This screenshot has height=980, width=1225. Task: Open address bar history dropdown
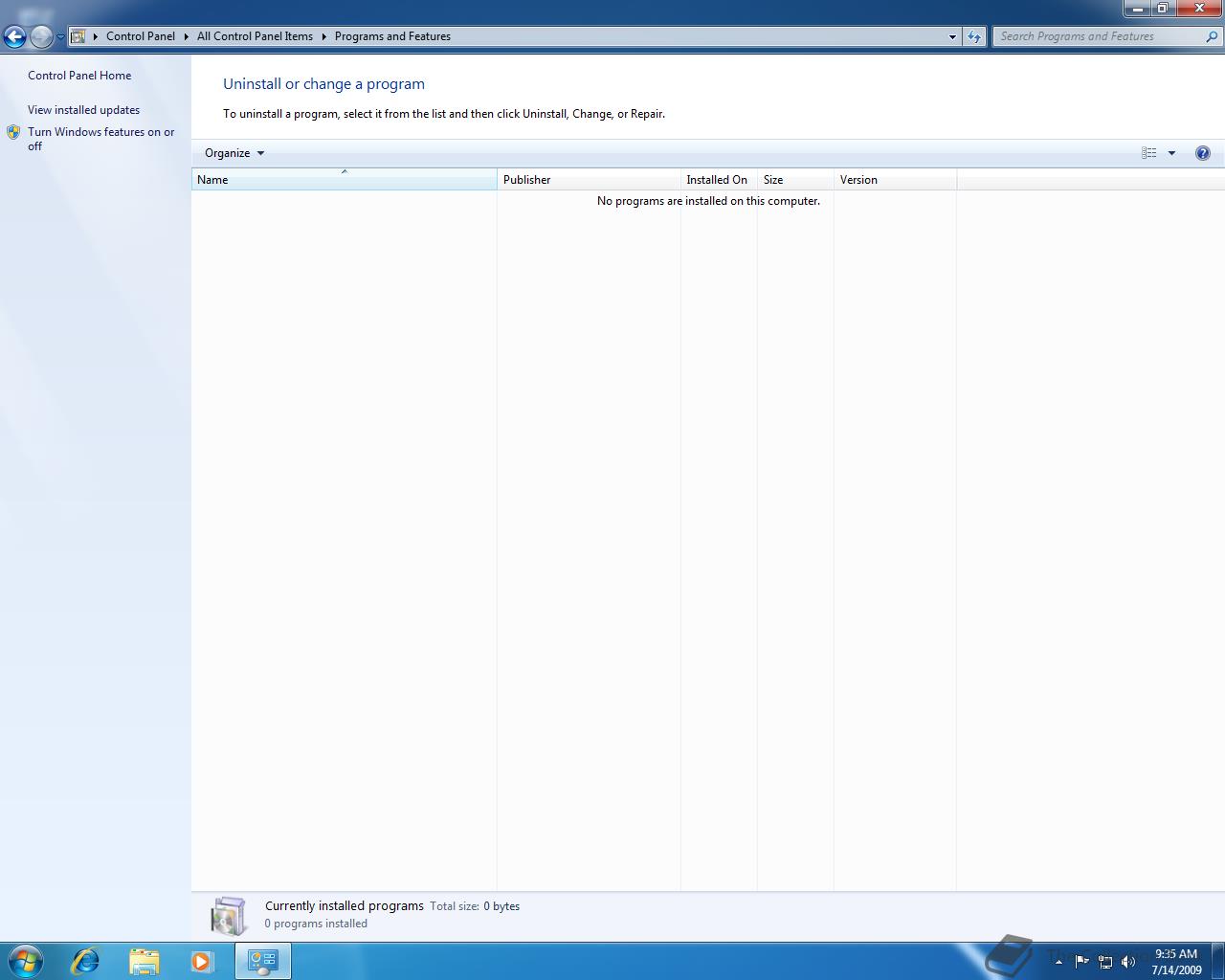[952, 36]
